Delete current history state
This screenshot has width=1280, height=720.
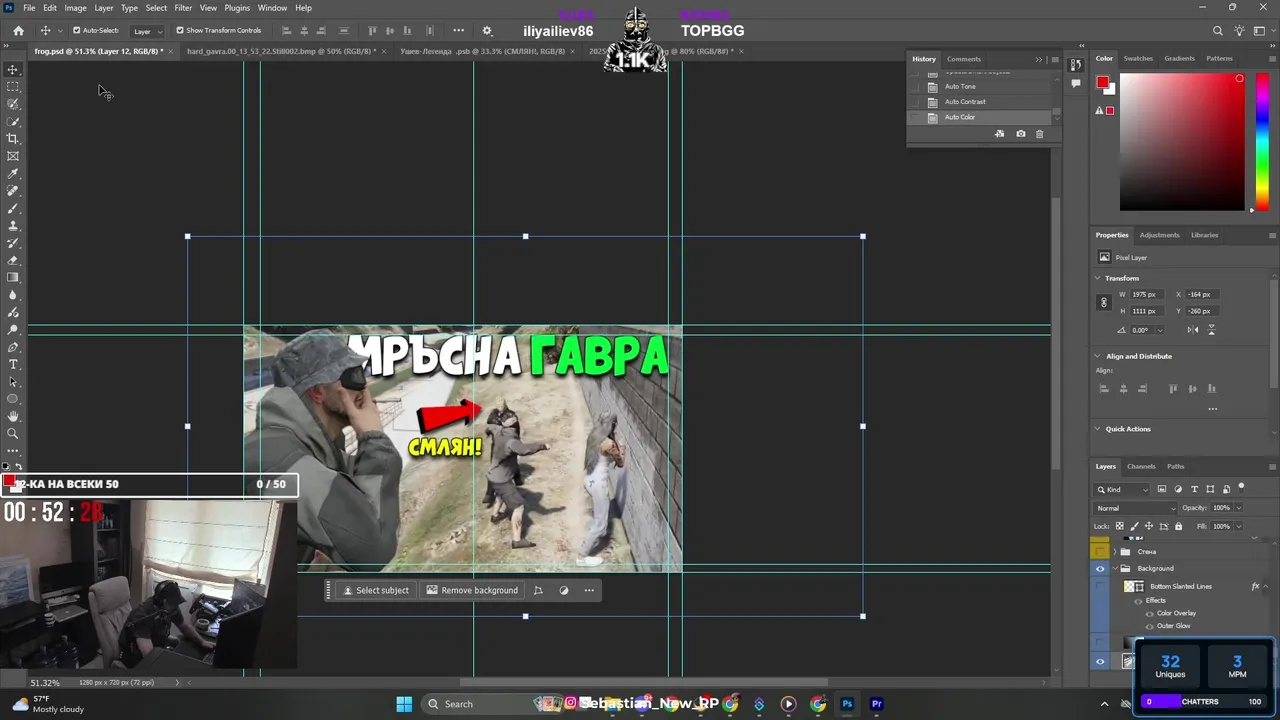click(1039, 134)
